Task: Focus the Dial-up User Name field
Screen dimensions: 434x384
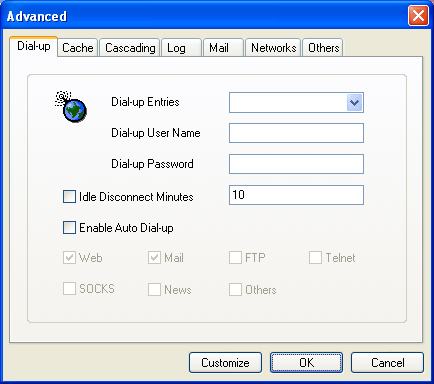Action: tap(296, 133)
